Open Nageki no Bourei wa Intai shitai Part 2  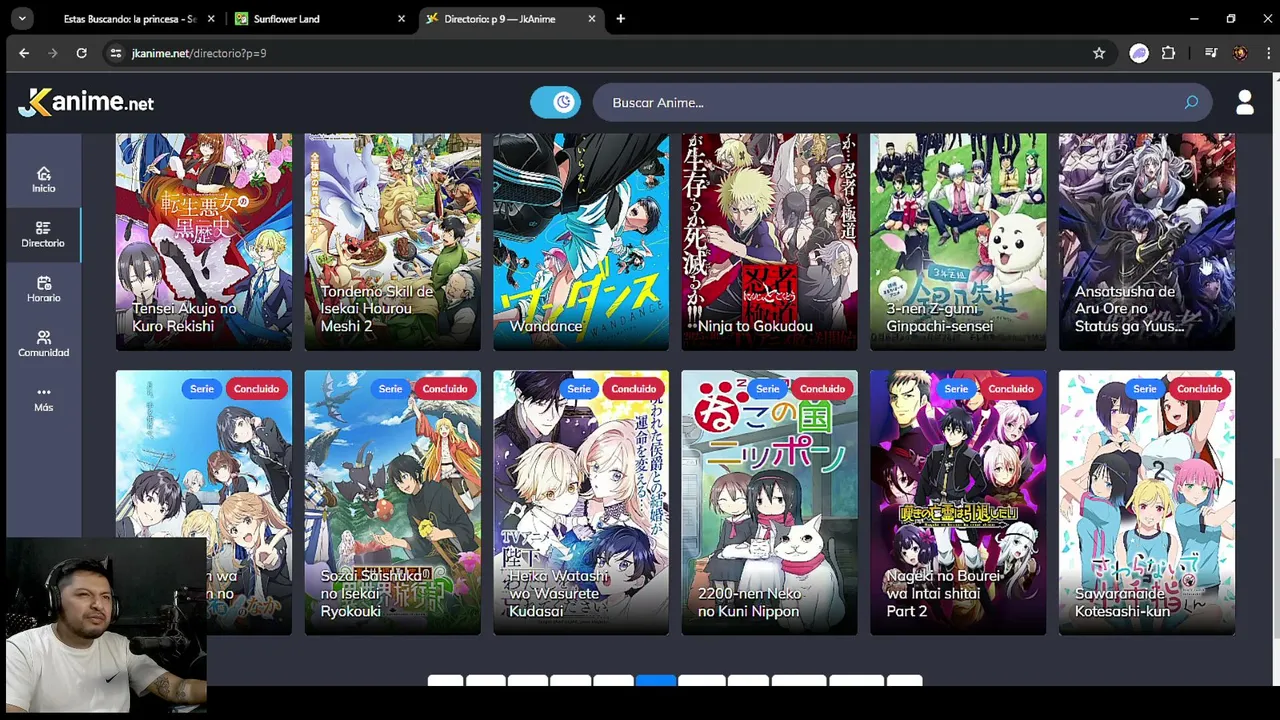[x=958, y=502]
